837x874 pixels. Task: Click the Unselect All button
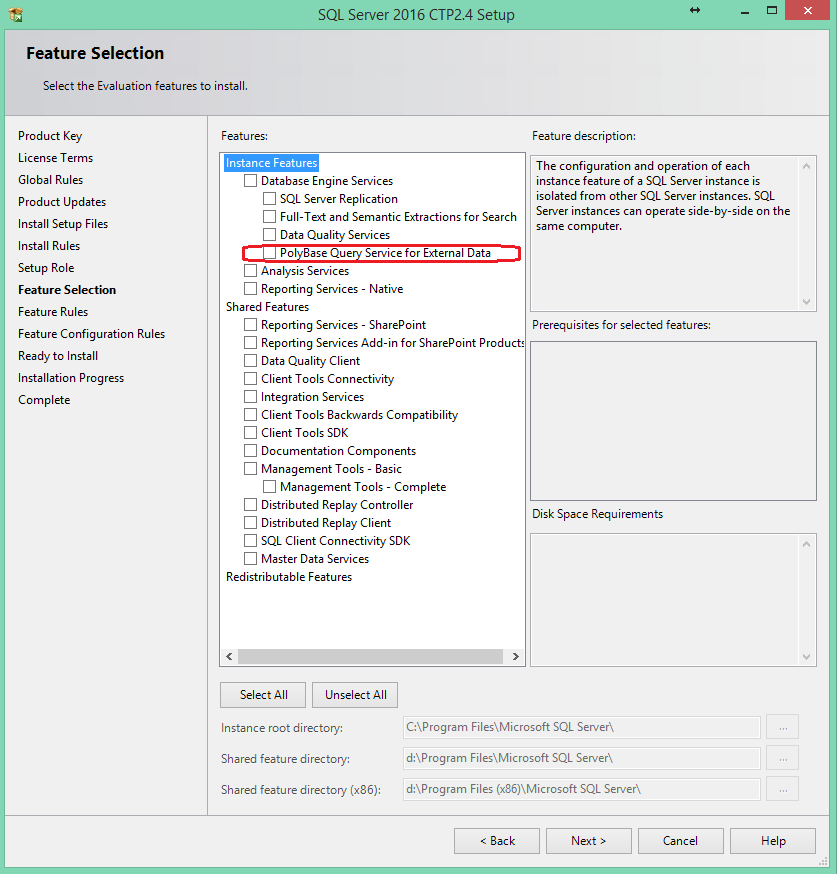click(x=355, y=695)
